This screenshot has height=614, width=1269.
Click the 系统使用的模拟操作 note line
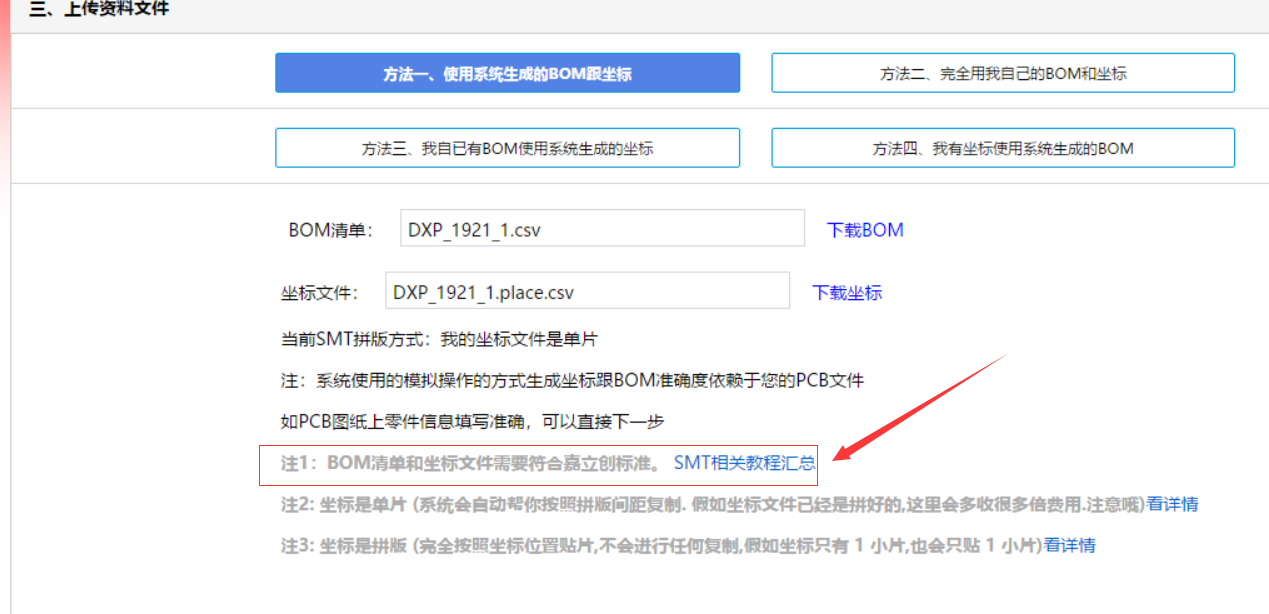click(572, 380)
